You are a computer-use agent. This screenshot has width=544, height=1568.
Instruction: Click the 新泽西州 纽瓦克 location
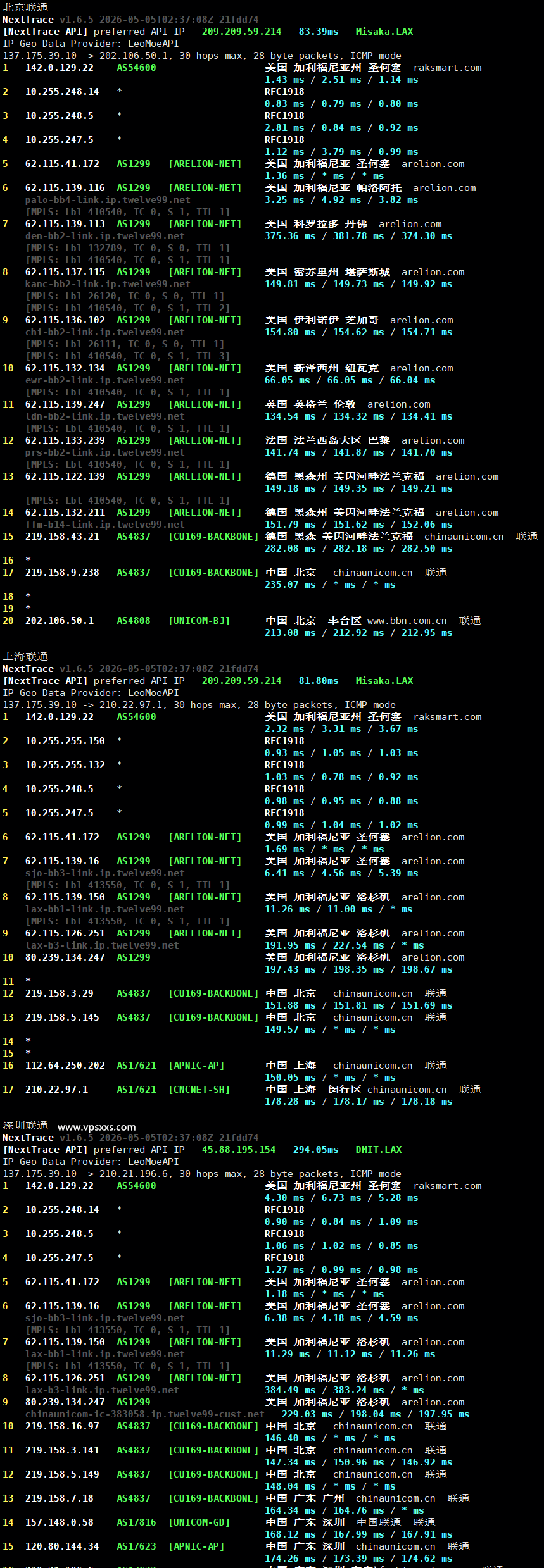(x=336, y=368)
